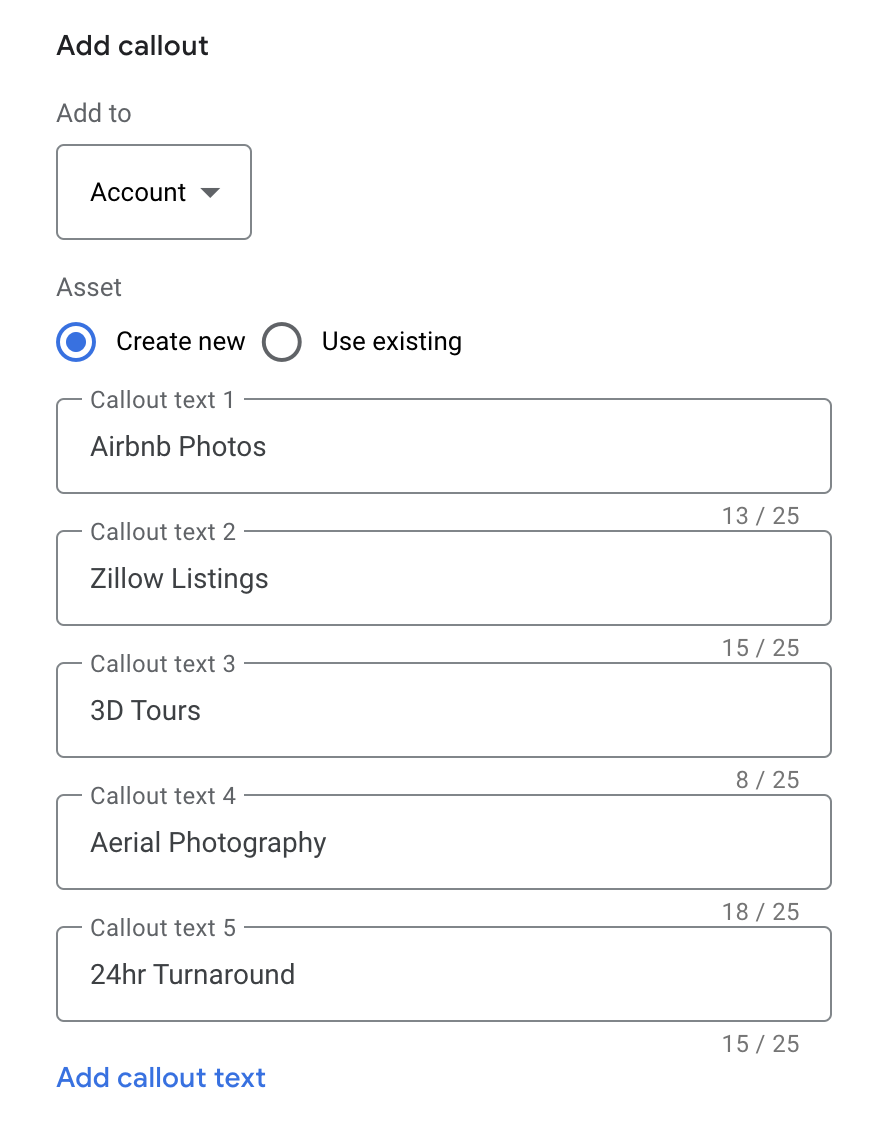Click the Add callout text link
The width and height of the screenshot is (882, 1142).
click(x=161, y=1078)
